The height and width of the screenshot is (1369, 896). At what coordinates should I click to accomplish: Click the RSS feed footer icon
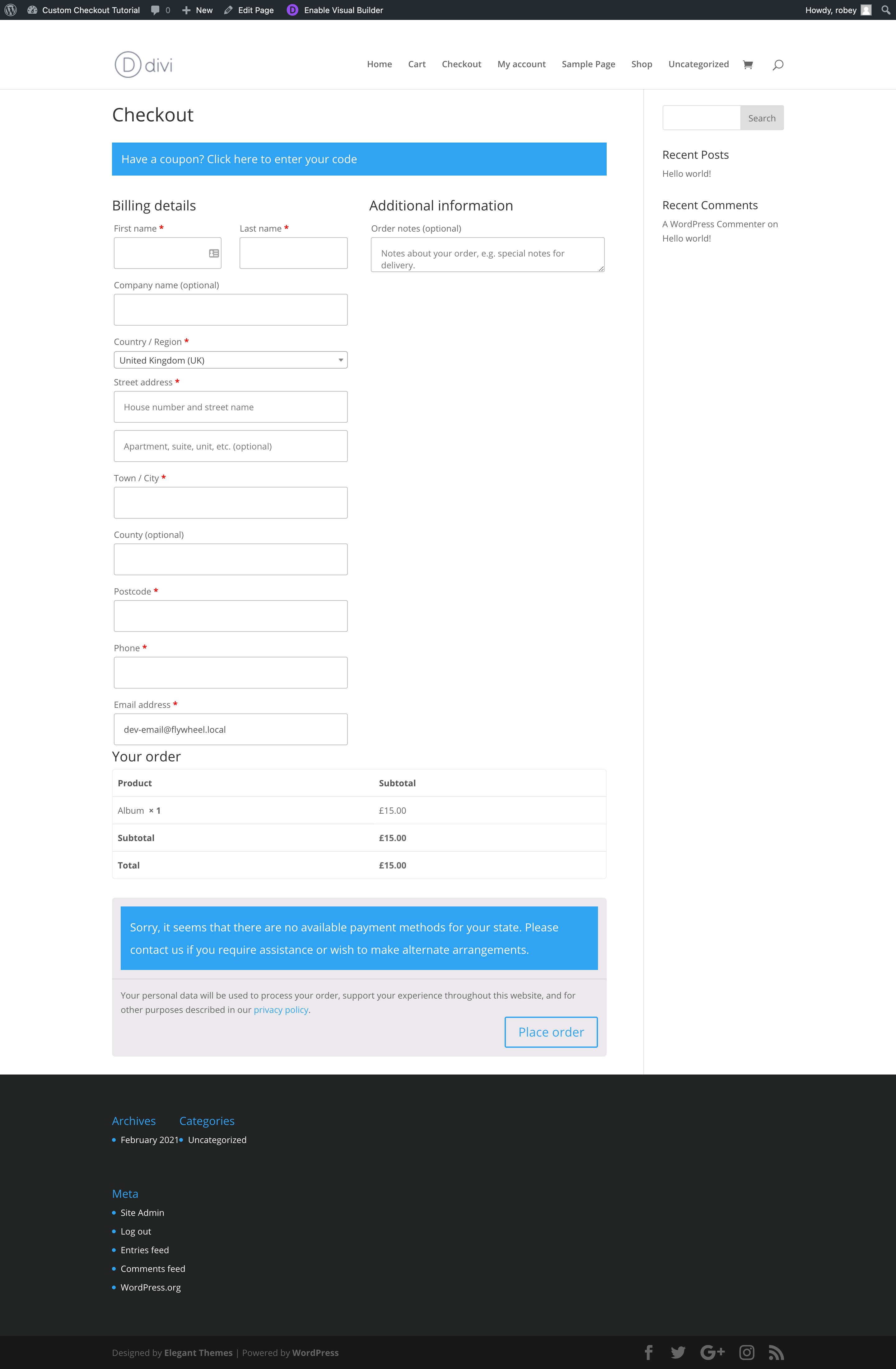coord(777,1353)
